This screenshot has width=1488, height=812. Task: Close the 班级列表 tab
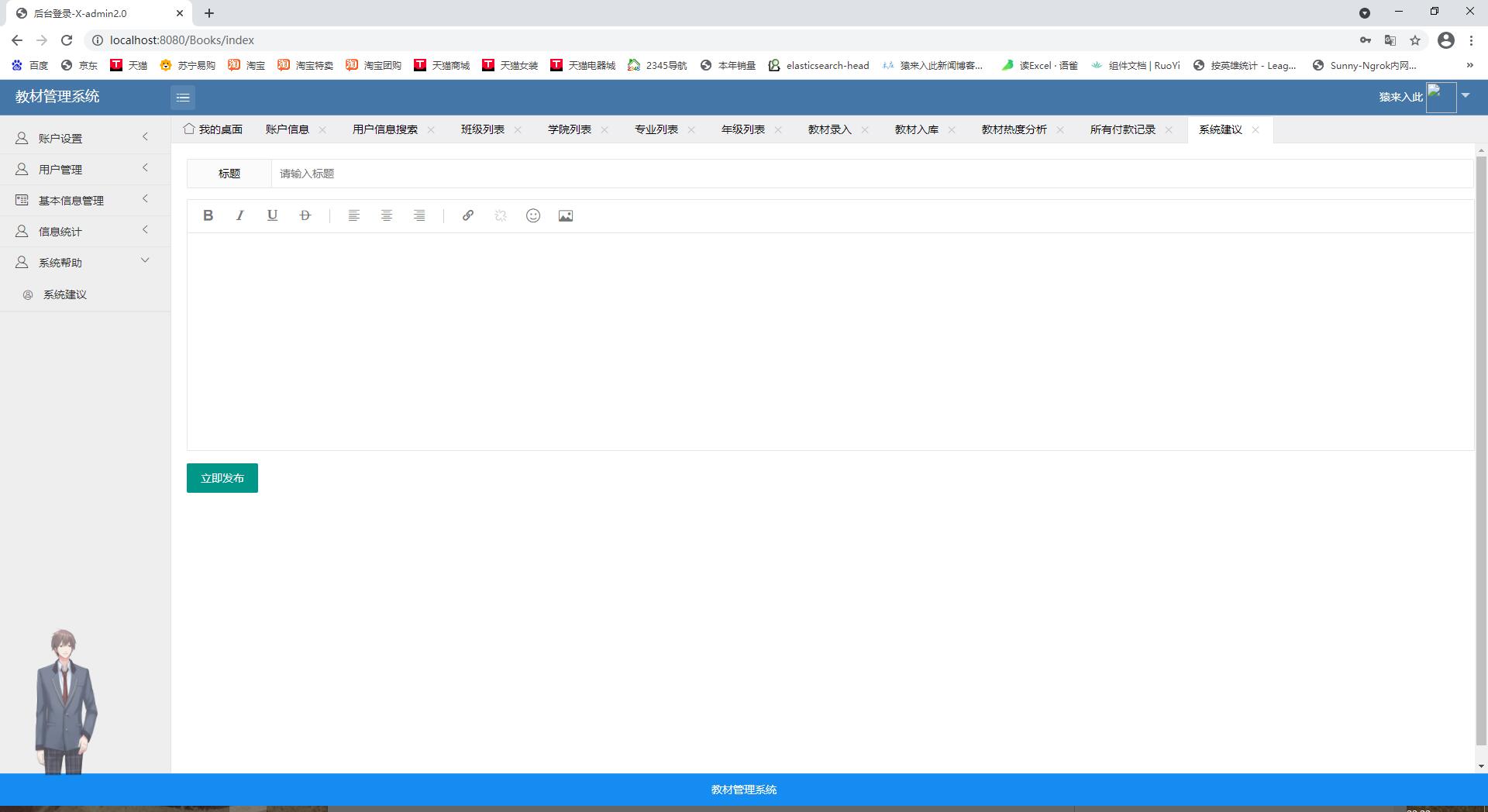pyautogui.click(x=518, y=129)
